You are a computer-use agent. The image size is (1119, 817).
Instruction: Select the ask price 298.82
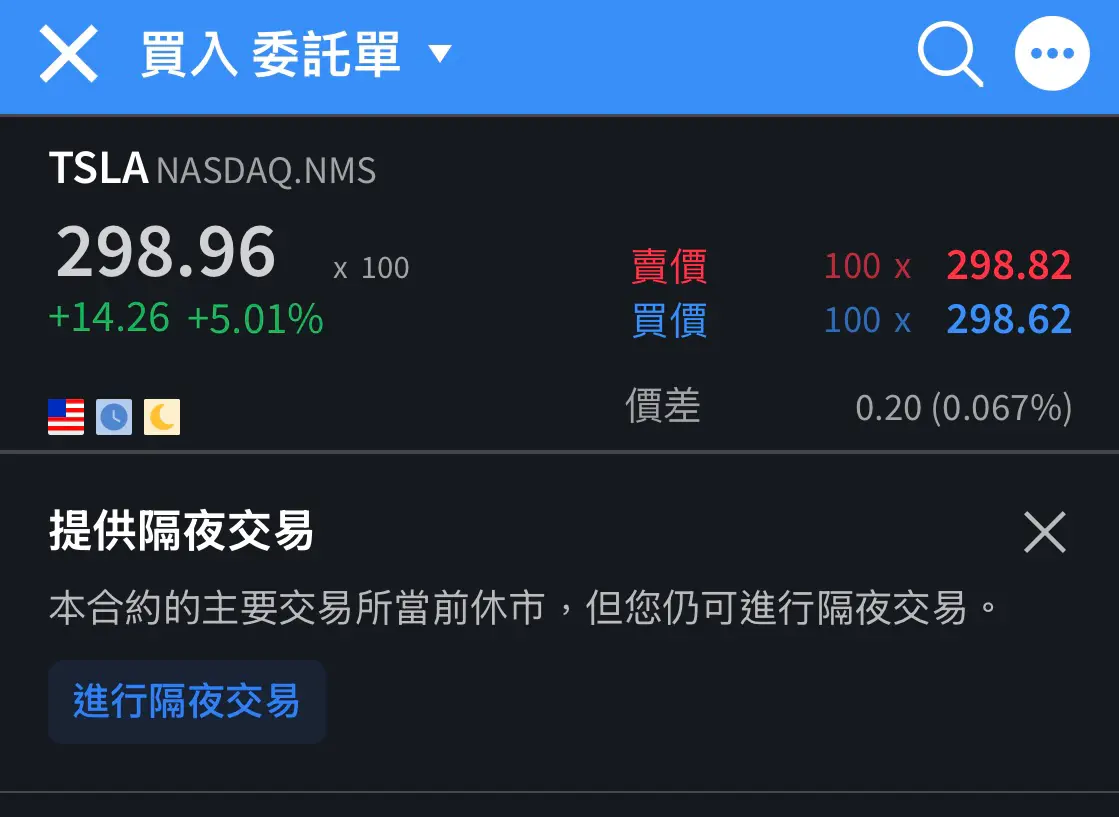(x=1008, y=266)
